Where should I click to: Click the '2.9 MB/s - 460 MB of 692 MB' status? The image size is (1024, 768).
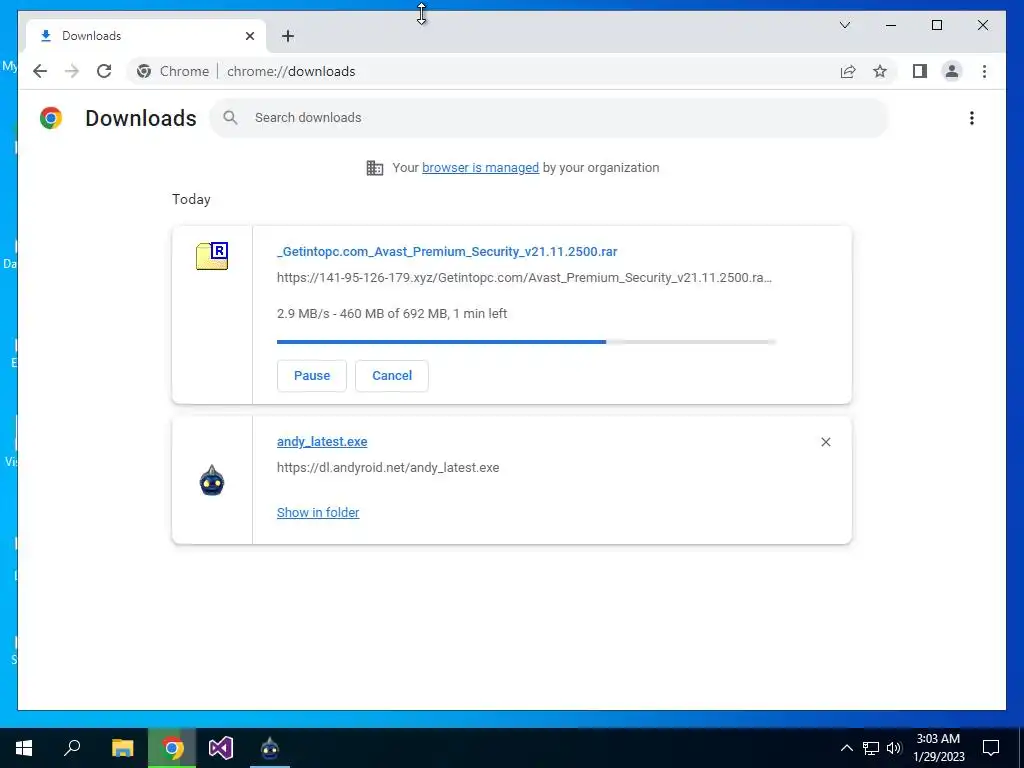tap(392, 313)
